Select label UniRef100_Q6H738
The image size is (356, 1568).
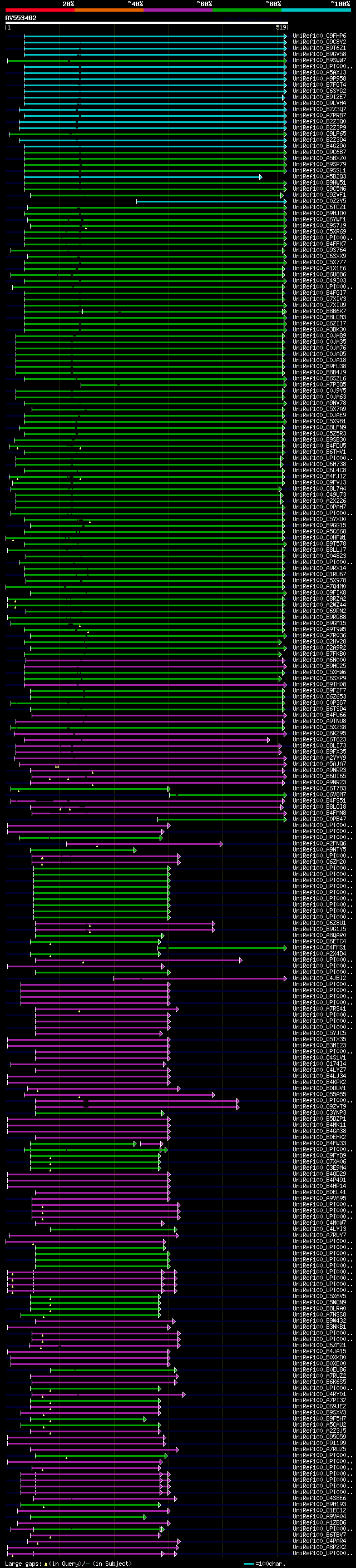click(x=319, y=464)
